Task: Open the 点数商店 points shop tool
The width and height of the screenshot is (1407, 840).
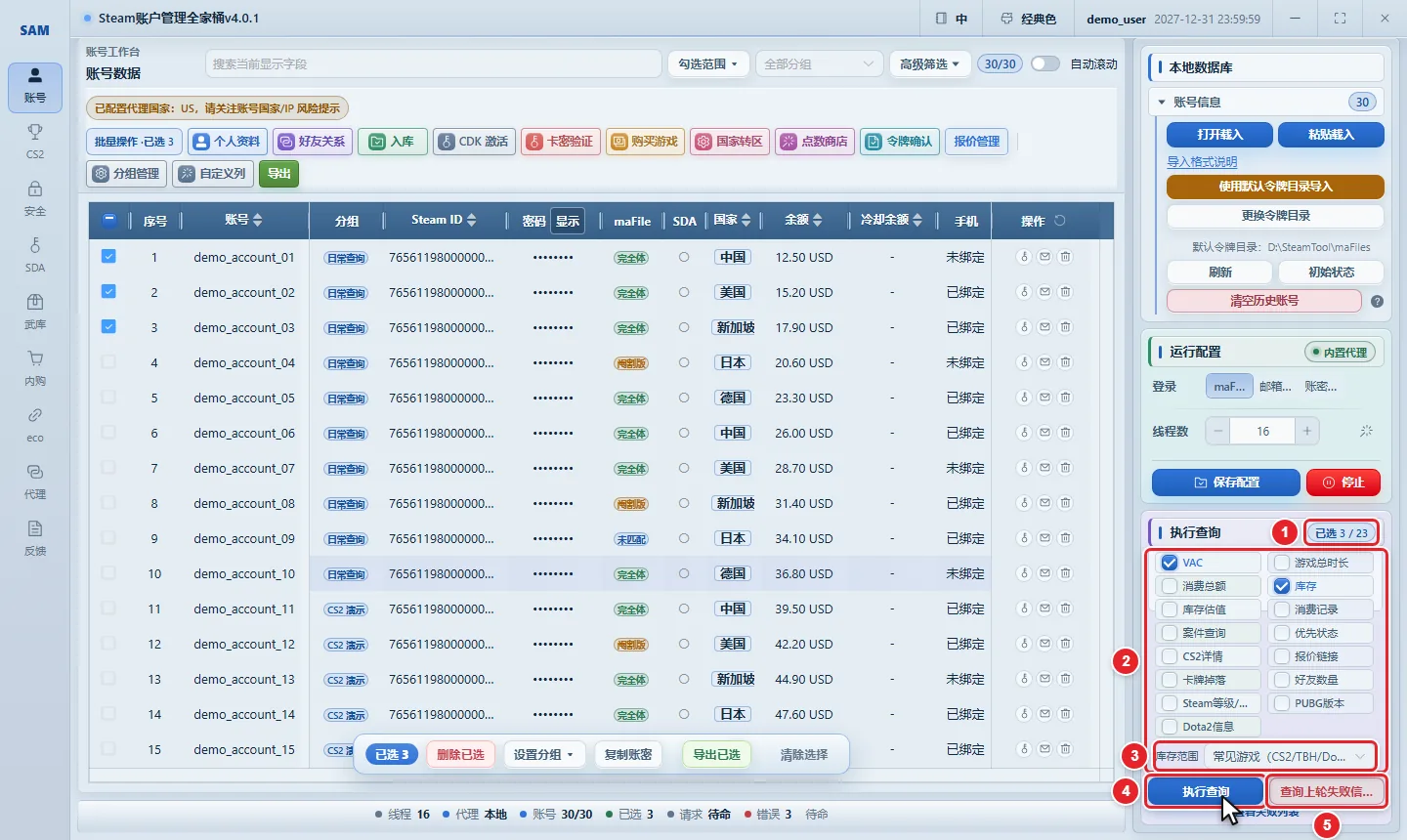Action: pyautogui.click(x=814, y=142)
